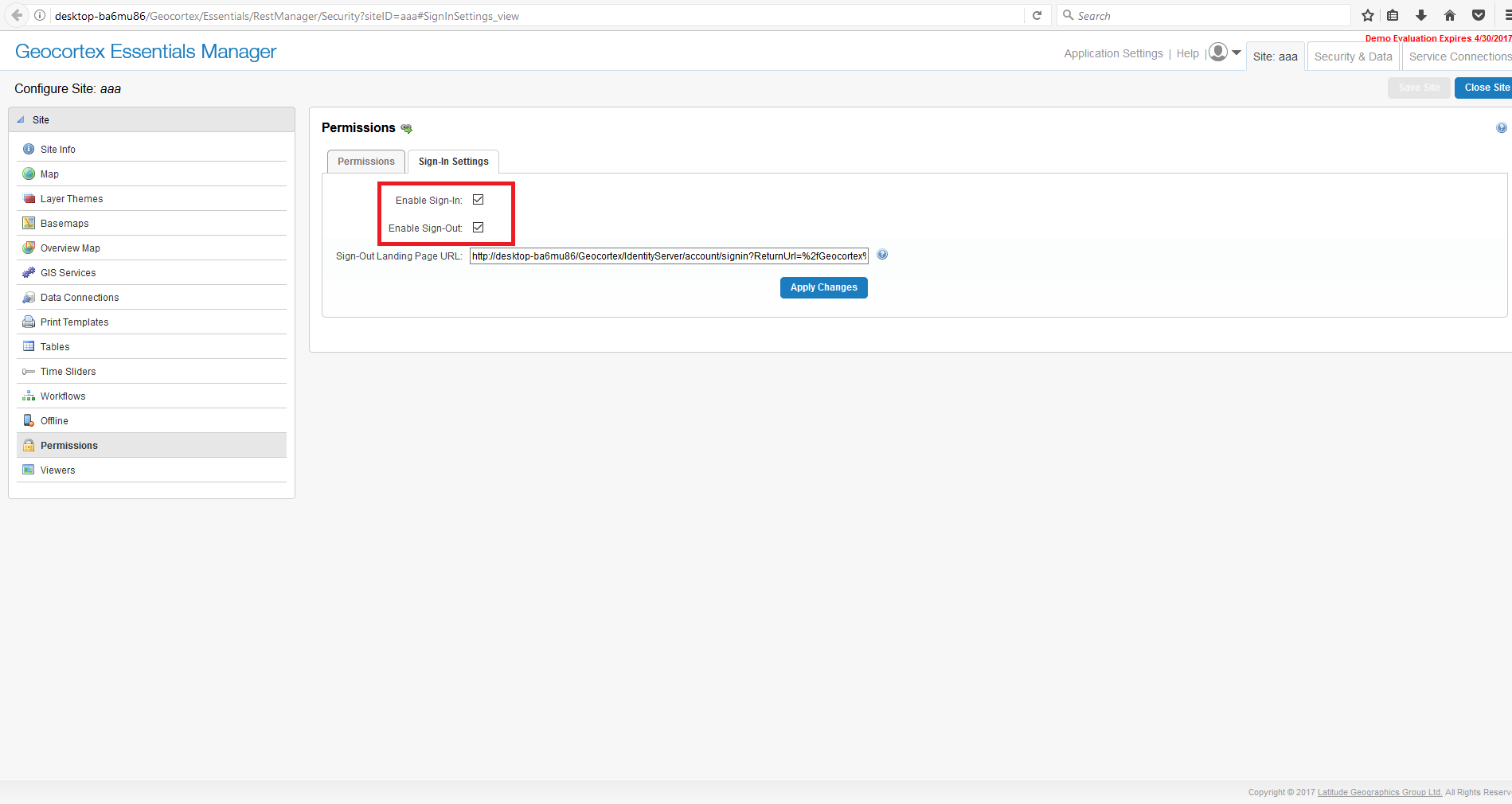Select Layer Themes in the sidebar

151,198
